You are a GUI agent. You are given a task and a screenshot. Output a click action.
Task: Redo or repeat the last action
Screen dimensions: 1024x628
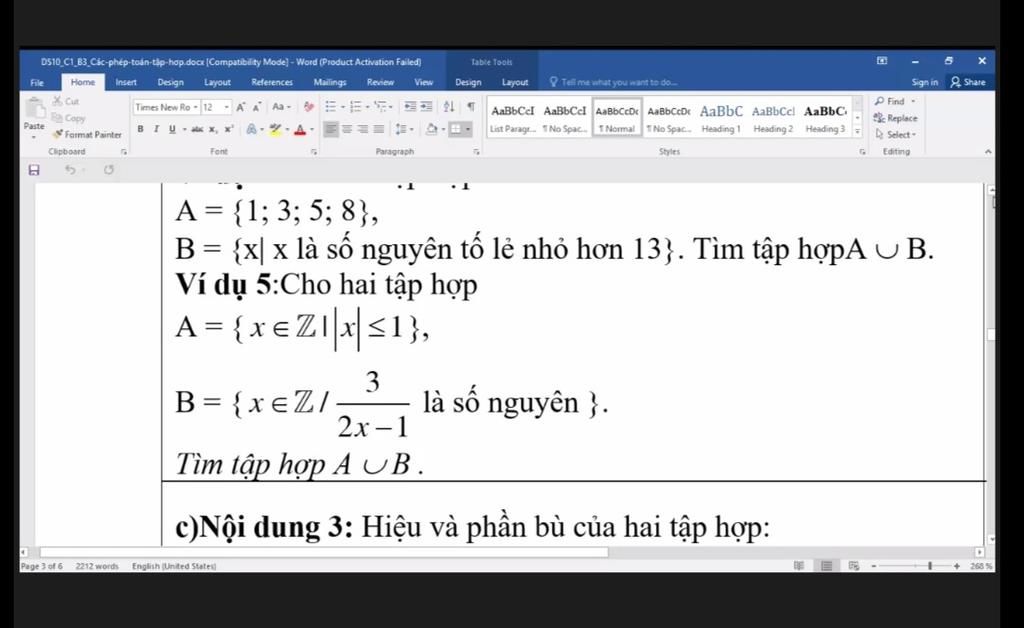[108, 170]
